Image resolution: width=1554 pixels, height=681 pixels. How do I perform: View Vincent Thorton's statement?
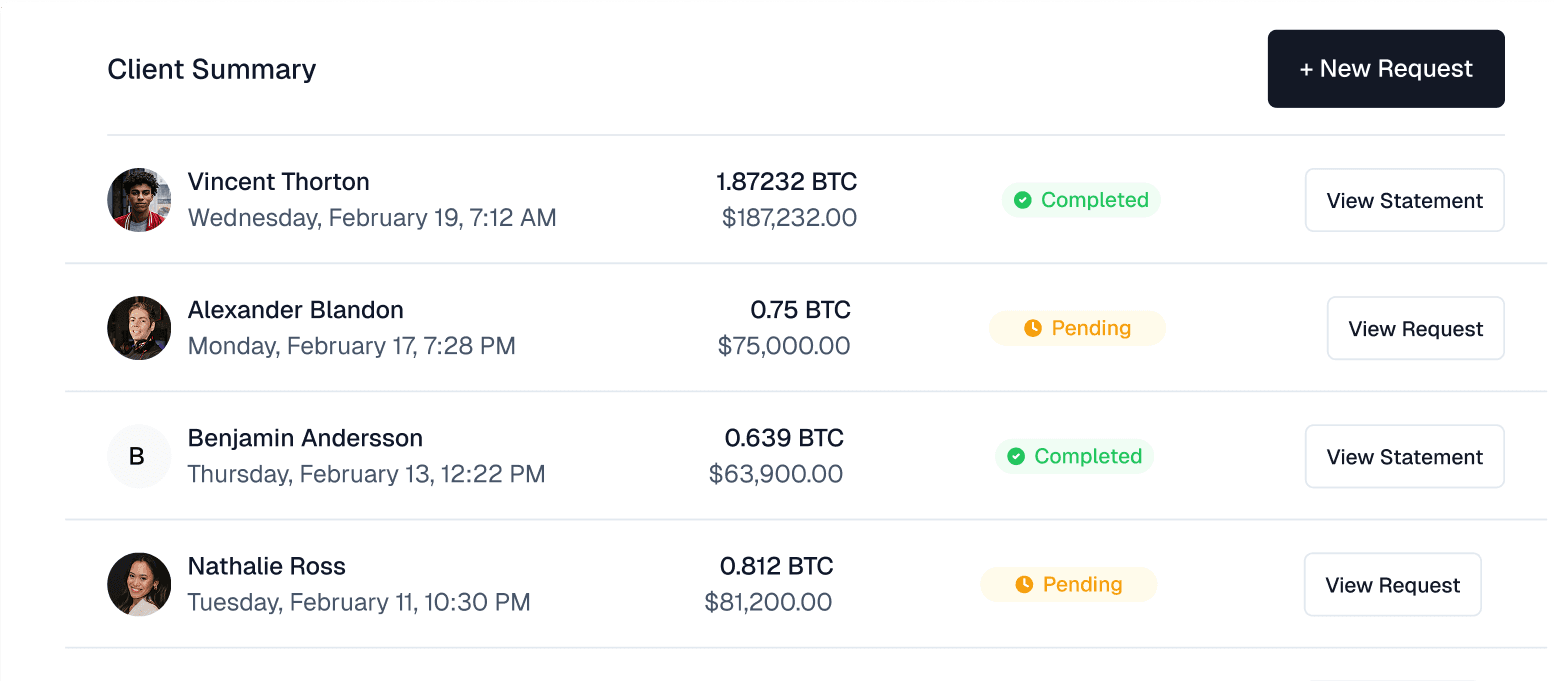point(1404,200)
